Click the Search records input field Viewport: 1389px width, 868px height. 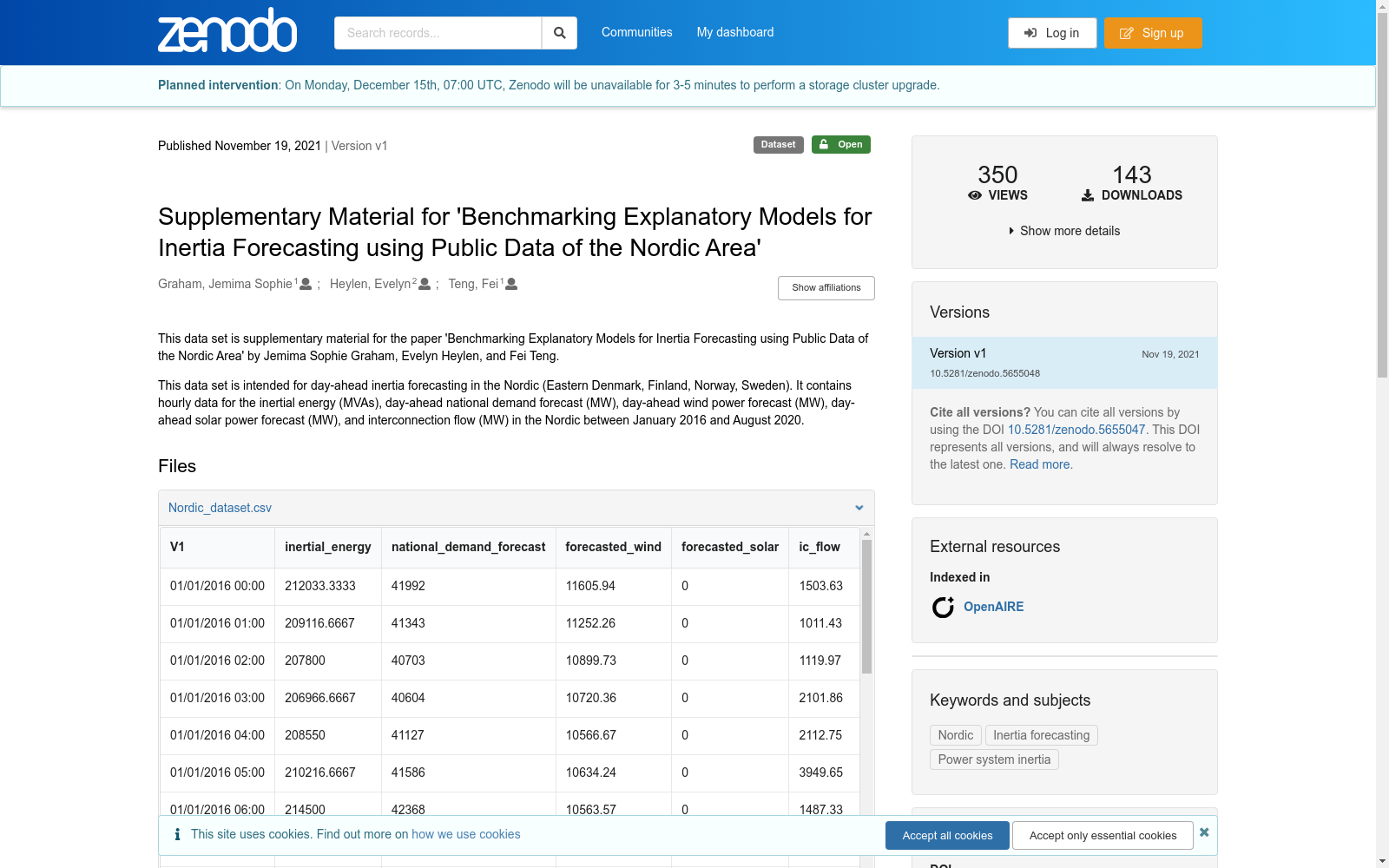click(x=438, y=33)
